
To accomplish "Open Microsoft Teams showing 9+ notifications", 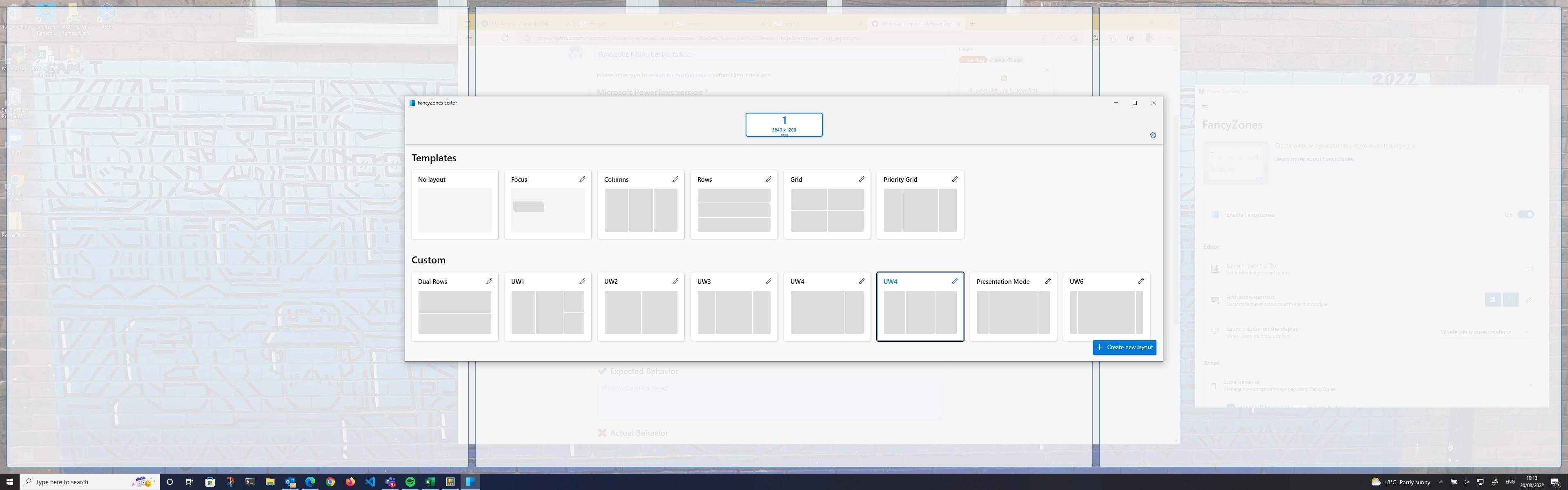I will 390,481.
